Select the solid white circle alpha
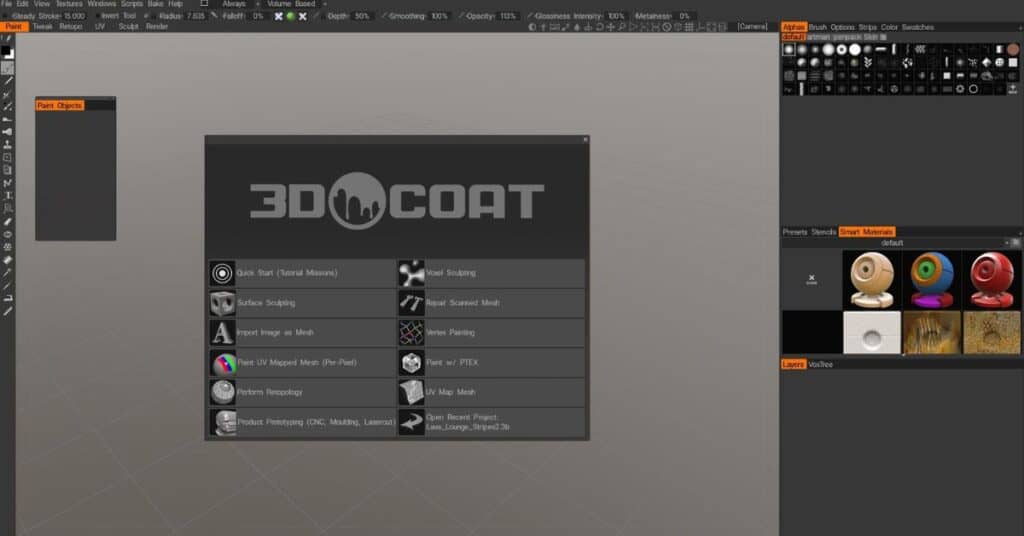The width and height of the screenshot is (1024, 536). [855, 50]
